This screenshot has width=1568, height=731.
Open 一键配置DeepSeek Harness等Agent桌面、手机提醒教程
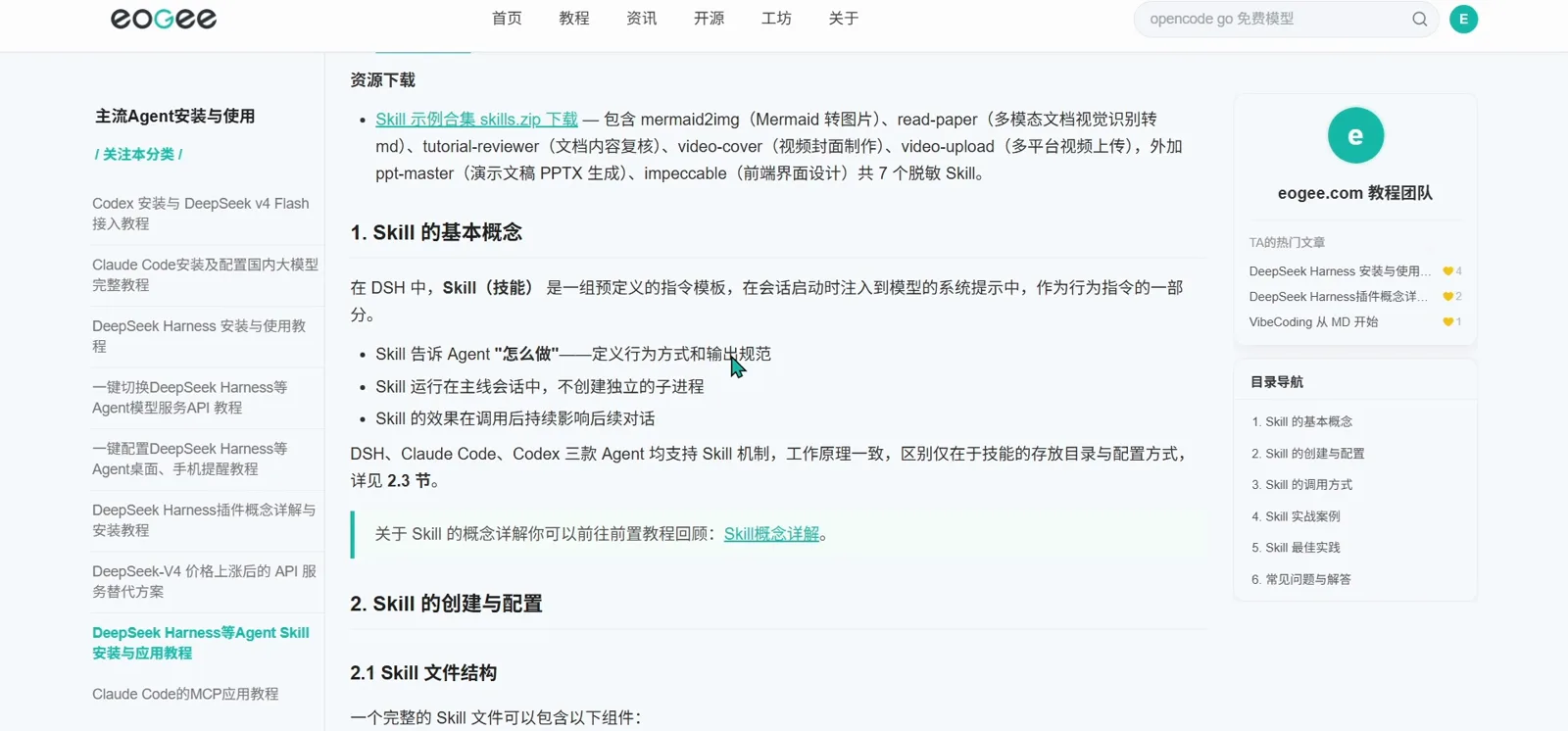190,459
